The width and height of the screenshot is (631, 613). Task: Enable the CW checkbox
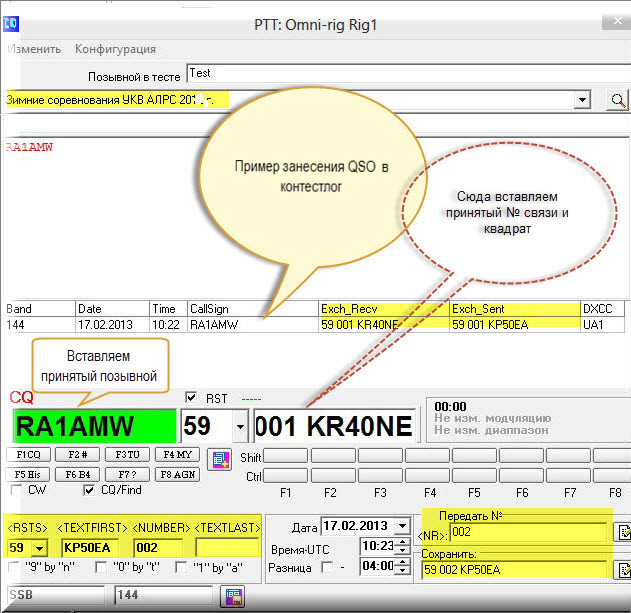15,490
